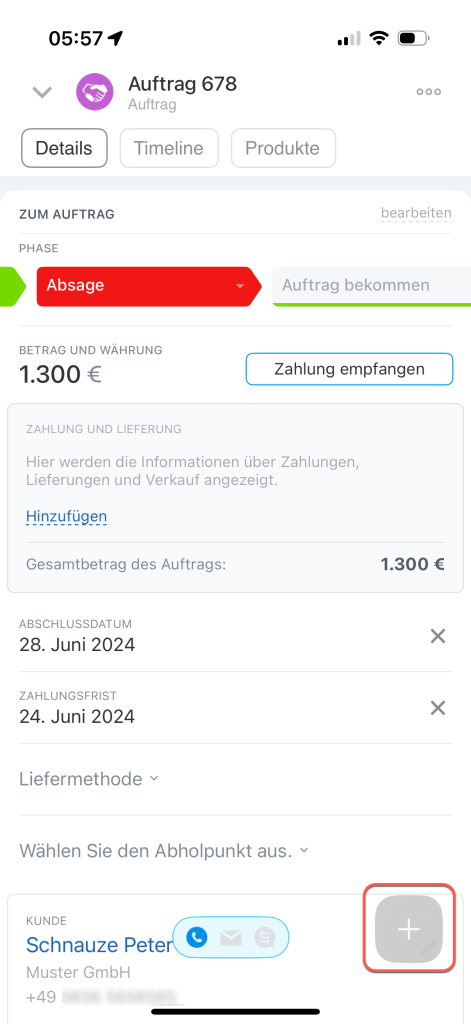471x1024 pixels.
Task: Tap the bearbeiten edit link
Action: pyautogui.click(x=416, y=213)
